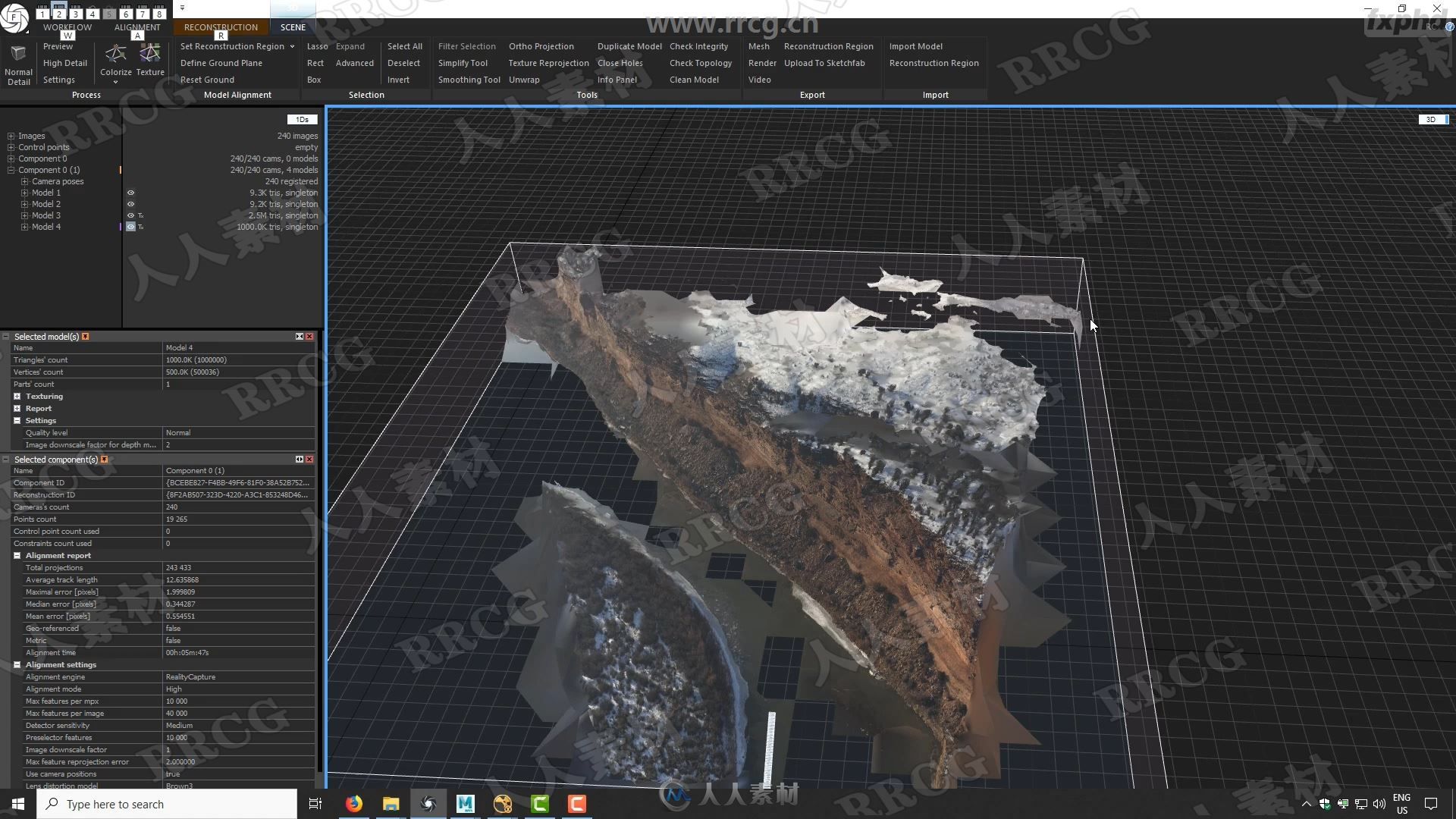The image size is (1456, 819).
Task: Switch to layout preset 8
Action: (x=159, y=14)
